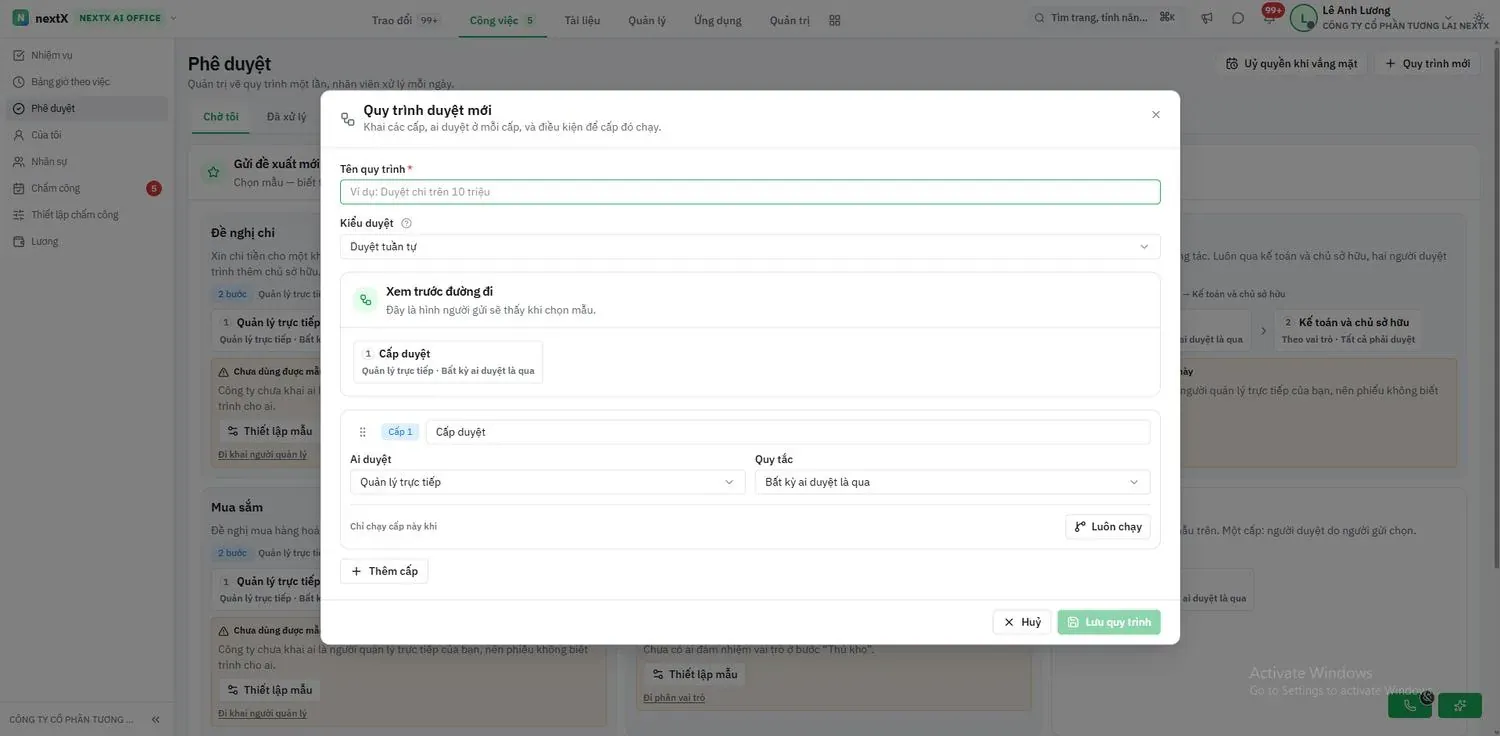Click Huỷ to cancel the dialog
Viewport: 1500px width, 736px height.
1022,622
